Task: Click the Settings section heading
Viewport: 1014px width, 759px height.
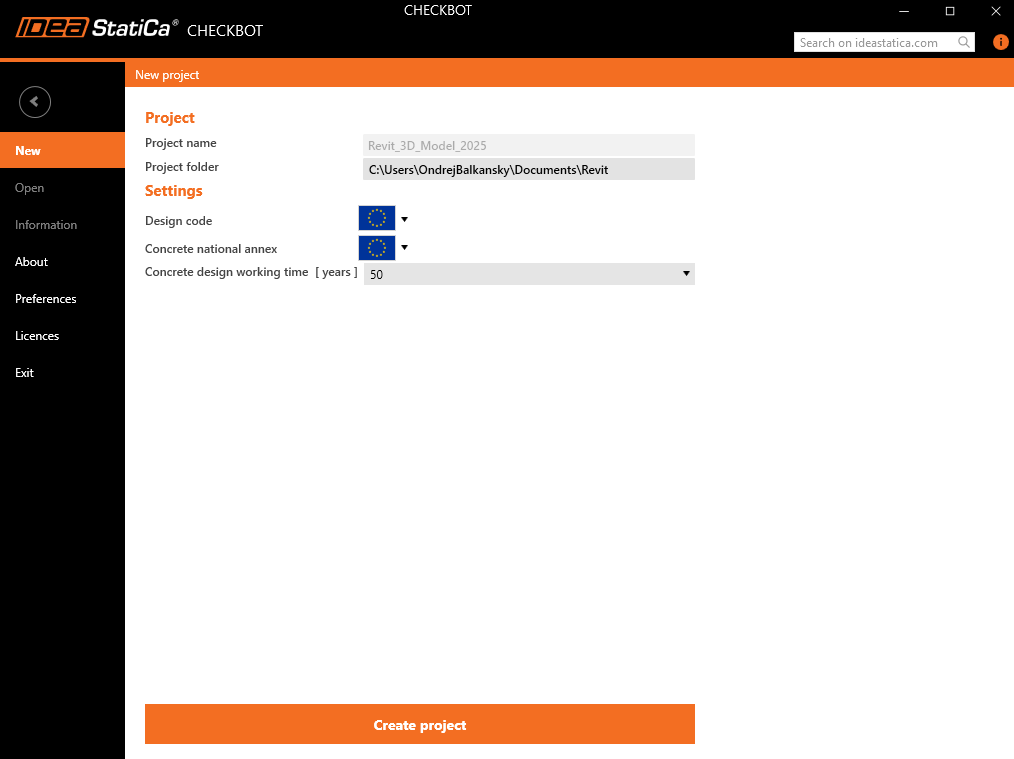Action: pyautogui.click(x=173, y=191)
